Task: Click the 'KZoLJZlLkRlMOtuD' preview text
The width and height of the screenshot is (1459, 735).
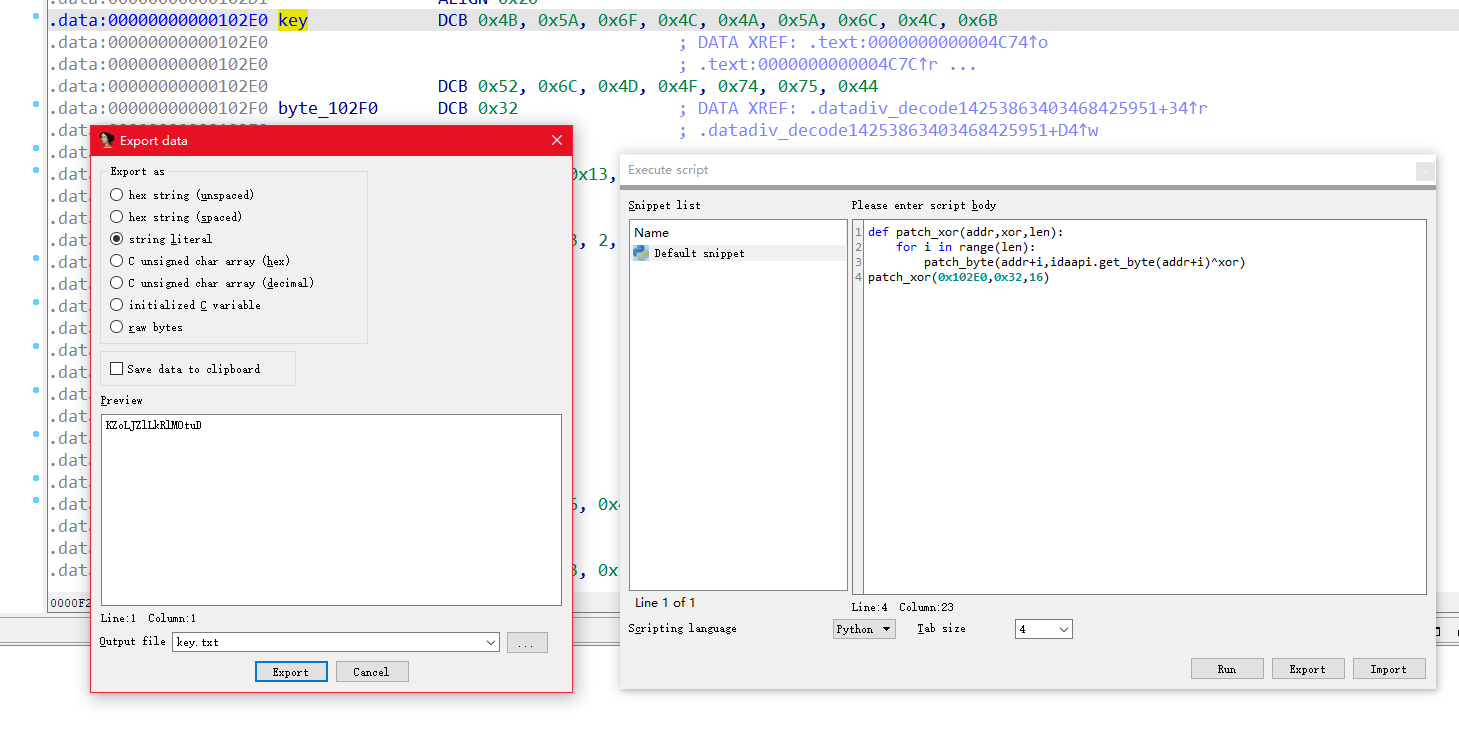Action: click(x=153, y=425)
